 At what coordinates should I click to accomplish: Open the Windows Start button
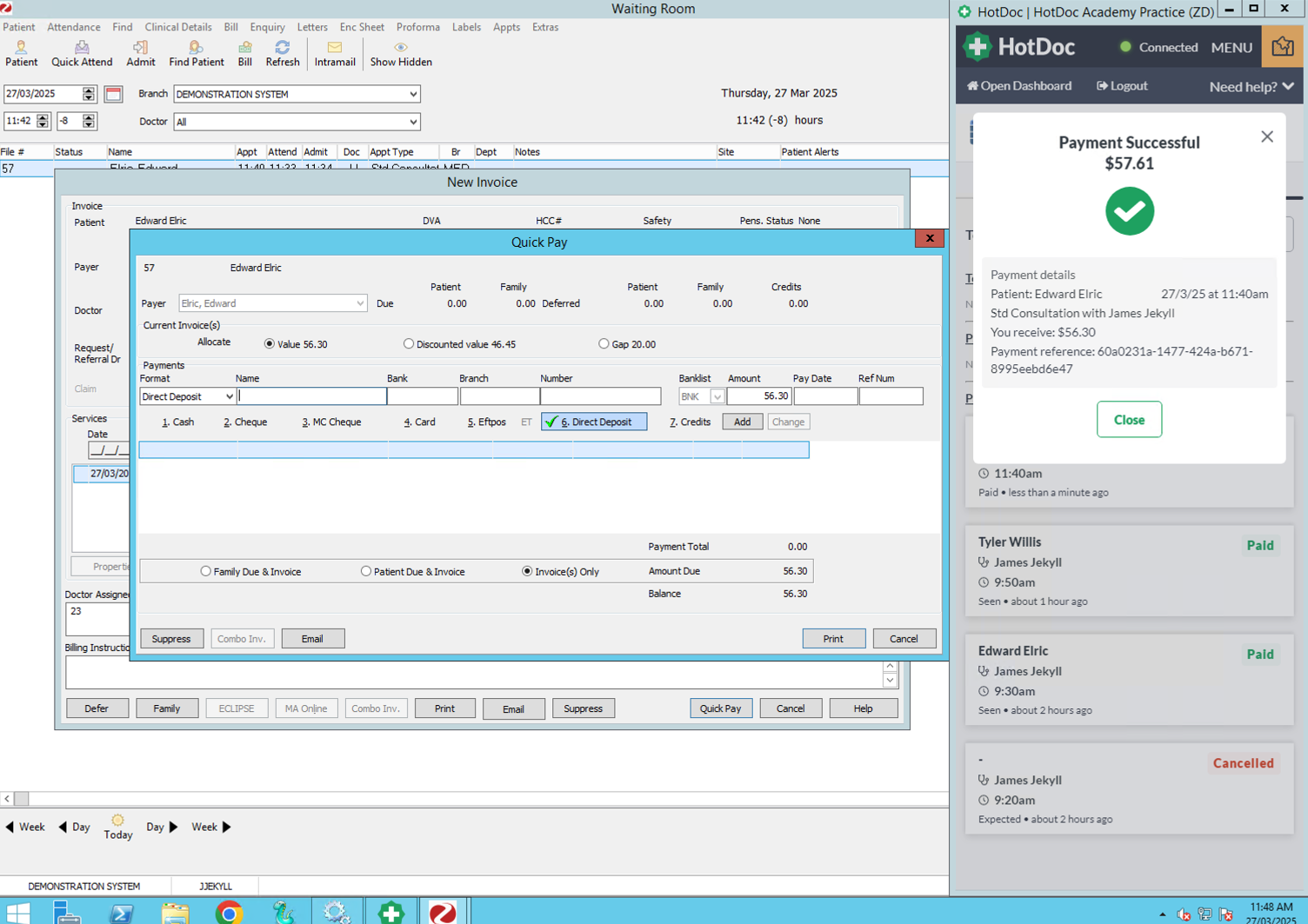pyautogui.click(x=17, y=912)
